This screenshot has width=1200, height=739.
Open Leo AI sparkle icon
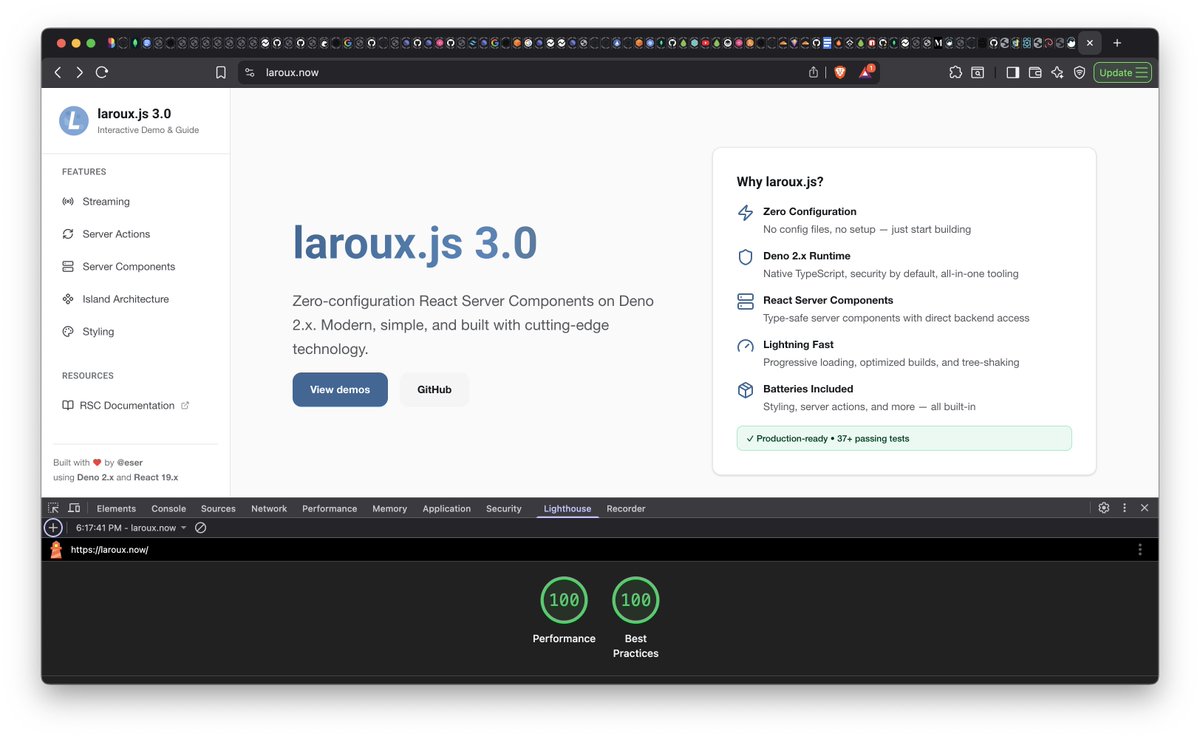[1057, 72]
